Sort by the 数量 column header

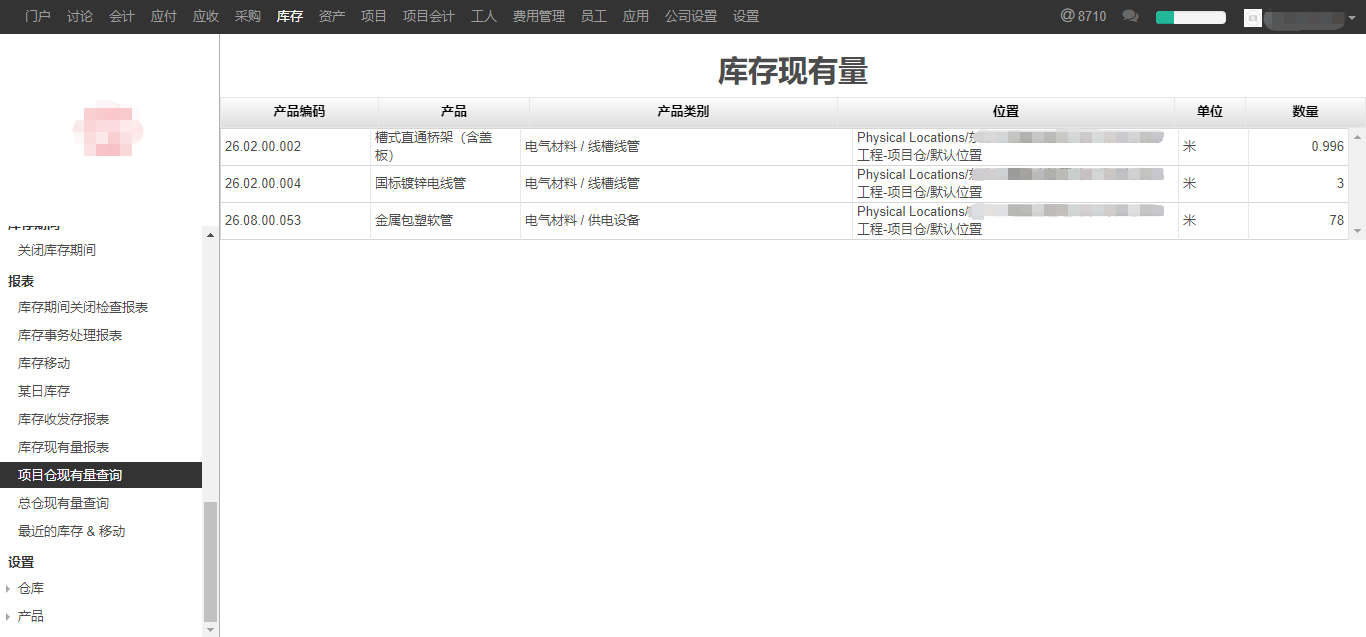click(1305, 112)
